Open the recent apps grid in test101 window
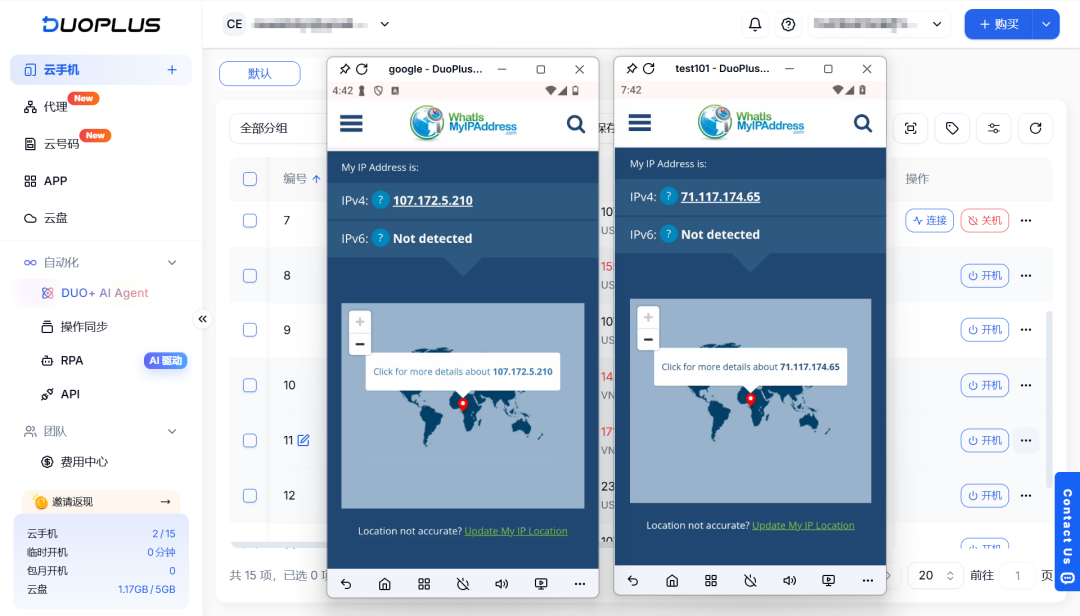1080x616 pixels. (x=711, y=581)
